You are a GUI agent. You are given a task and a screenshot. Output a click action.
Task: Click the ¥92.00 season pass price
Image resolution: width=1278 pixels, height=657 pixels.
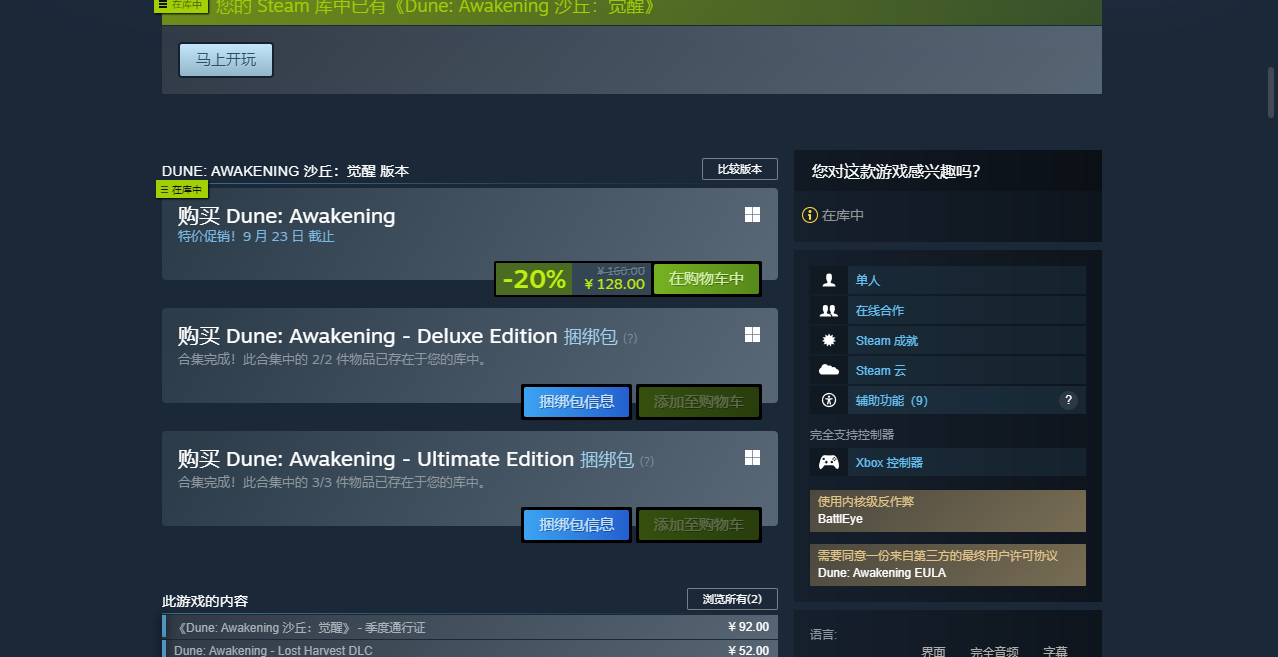click(x=749, y=627)
